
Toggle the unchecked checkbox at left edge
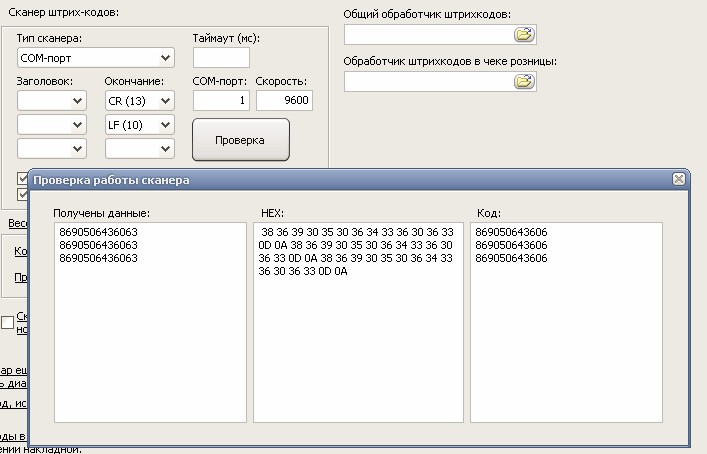click(8, 322)
